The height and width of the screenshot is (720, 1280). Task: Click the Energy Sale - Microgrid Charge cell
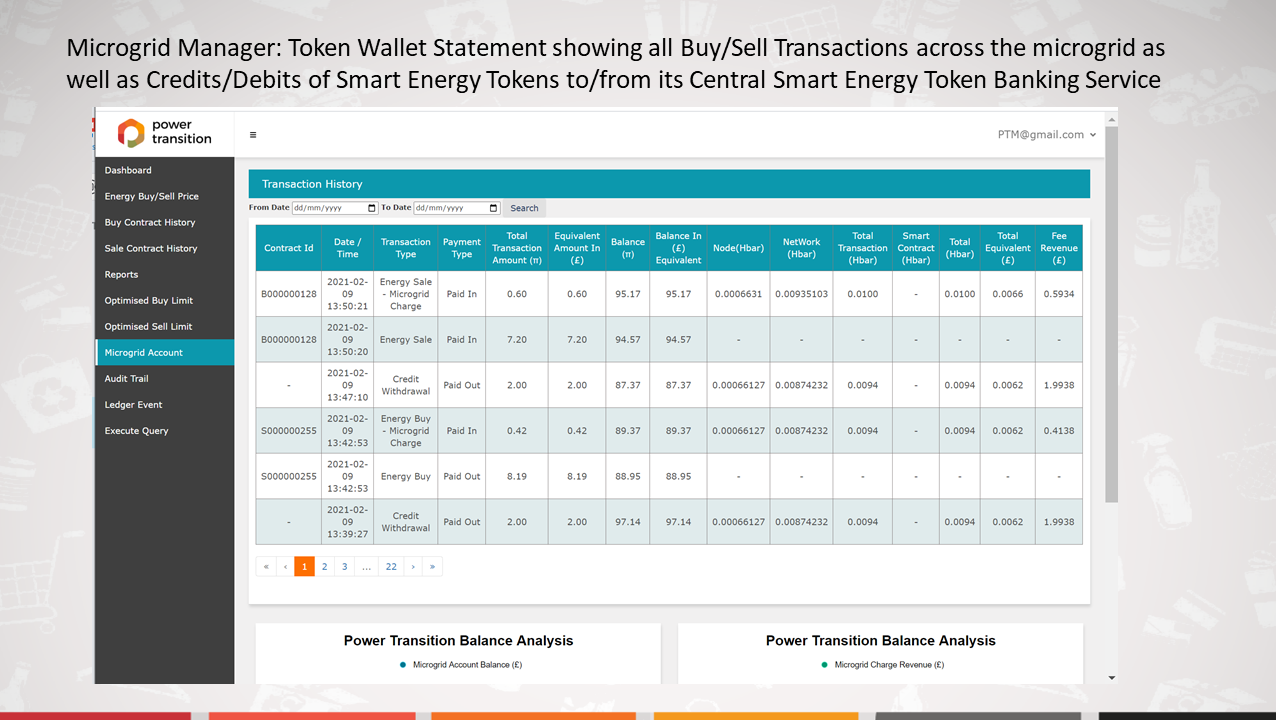tap(406, 294)
